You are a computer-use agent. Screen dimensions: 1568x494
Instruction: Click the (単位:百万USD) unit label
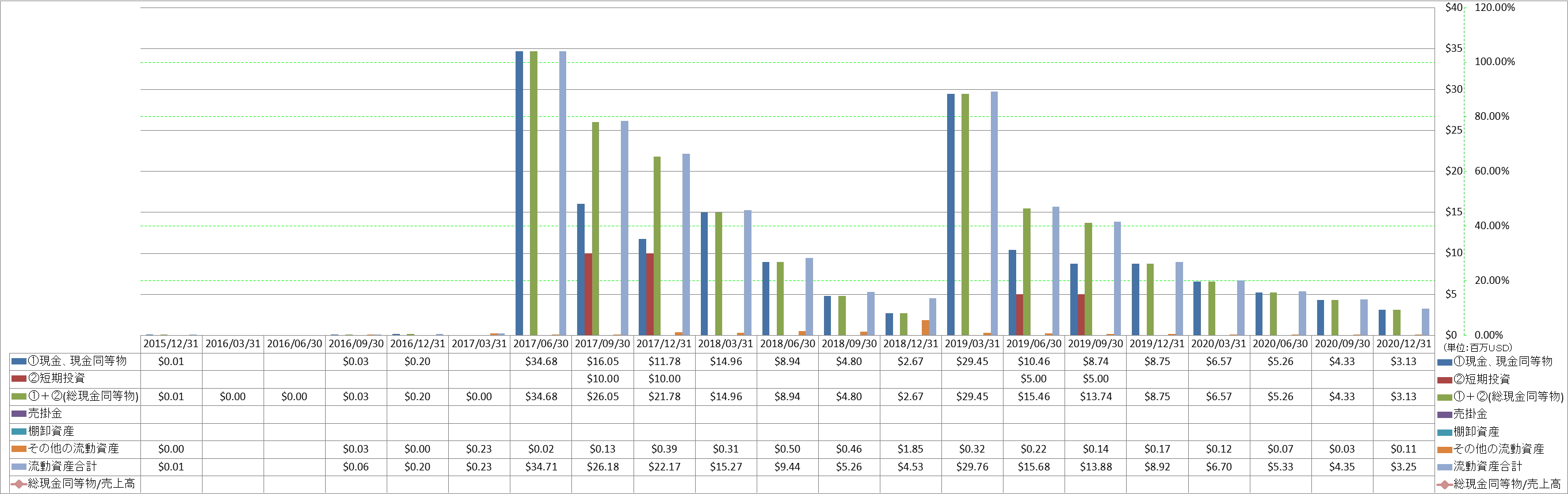click(1477, 348)
